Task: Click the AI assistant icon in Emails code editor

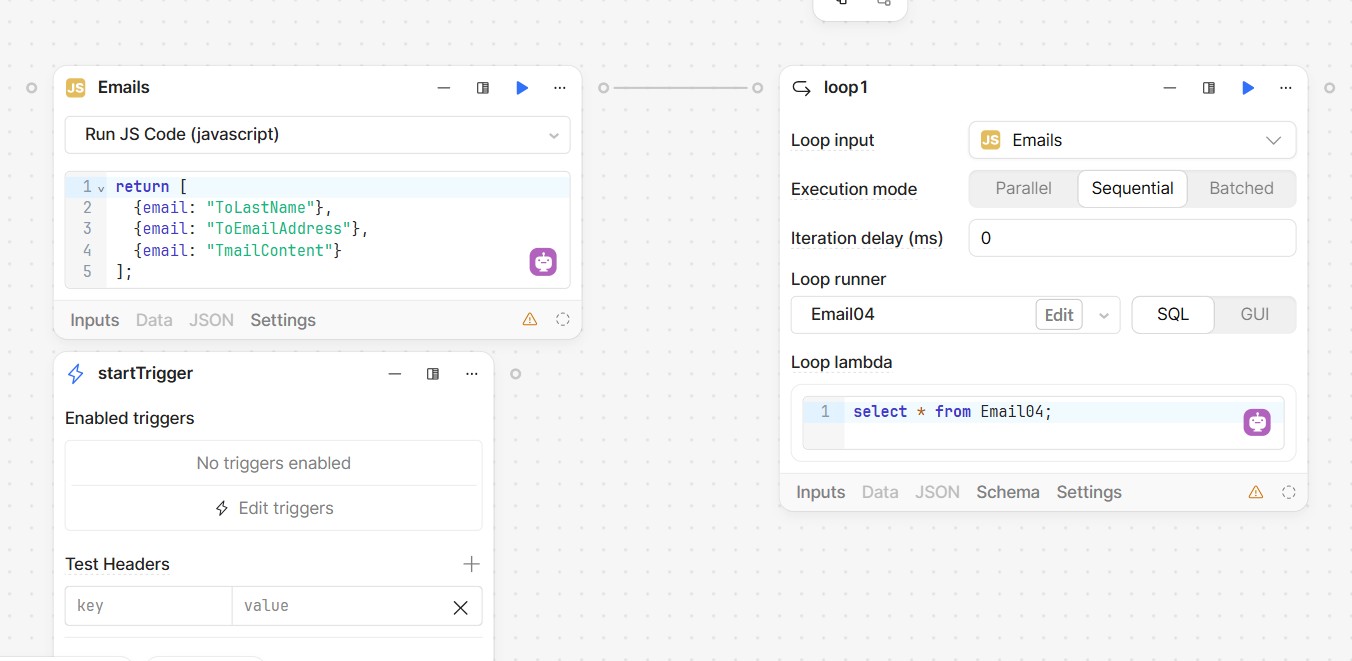Action: tap(543, 262)
